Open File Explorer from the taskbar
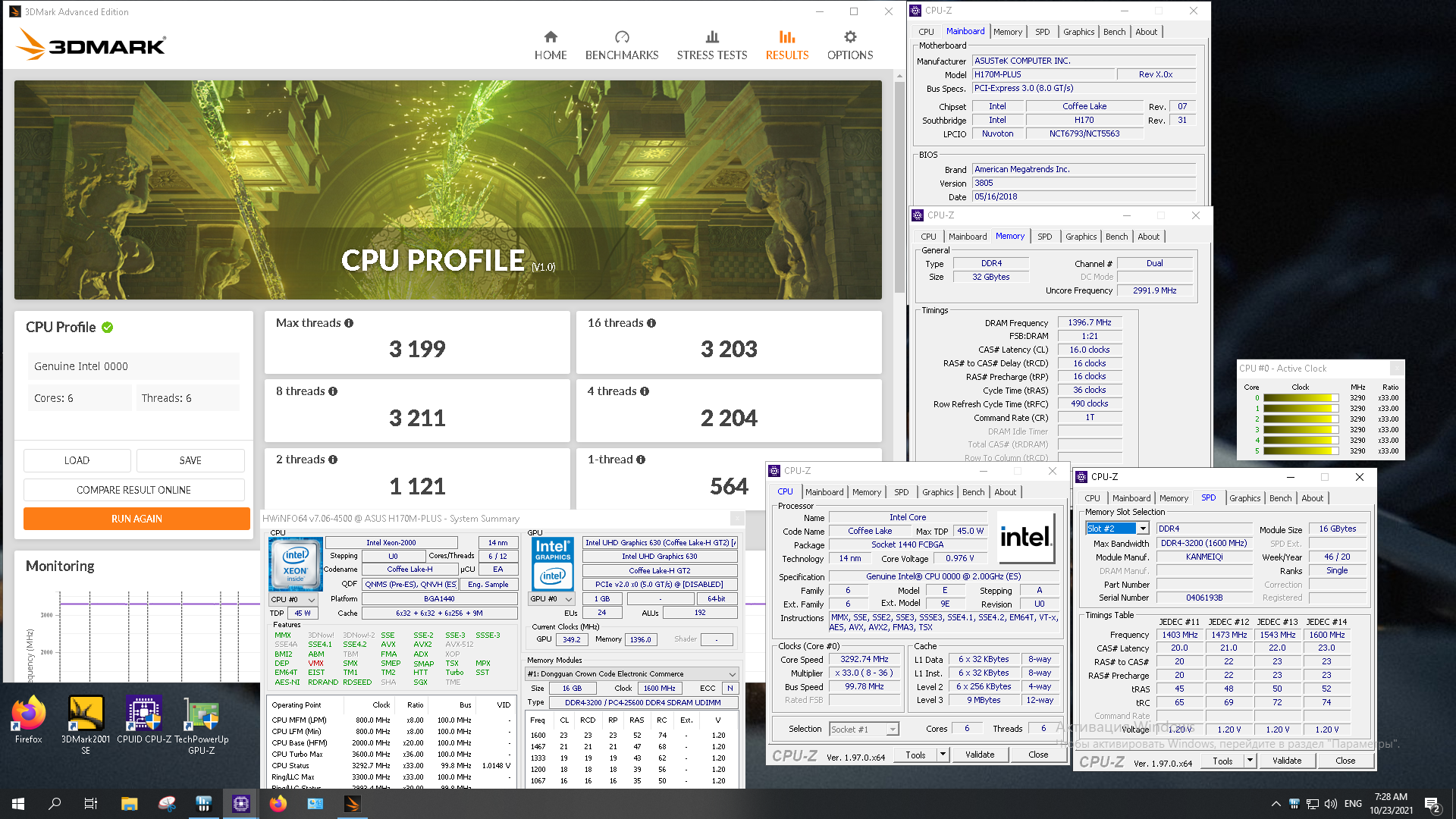This screenshot has width=1456, height=819. coord(129,804)
